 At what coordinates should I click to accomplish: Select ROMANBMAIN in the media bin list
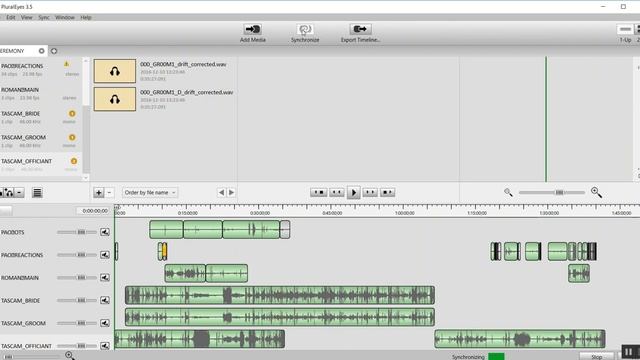(x=41, y=93)
